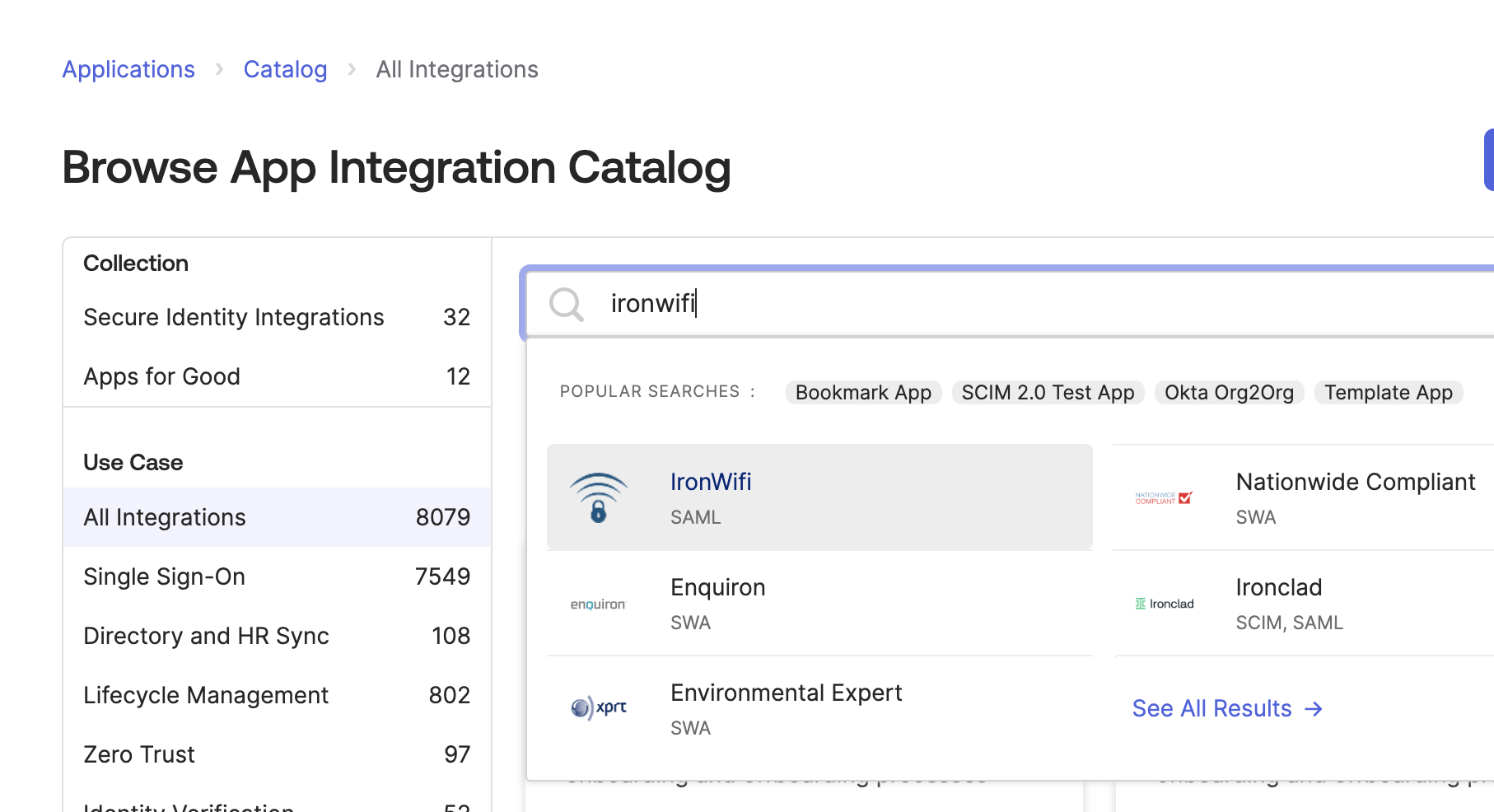Open the IronWifi SAML result
The height and width of the screenshot is (812, 1494).
[x=819, y=497]
